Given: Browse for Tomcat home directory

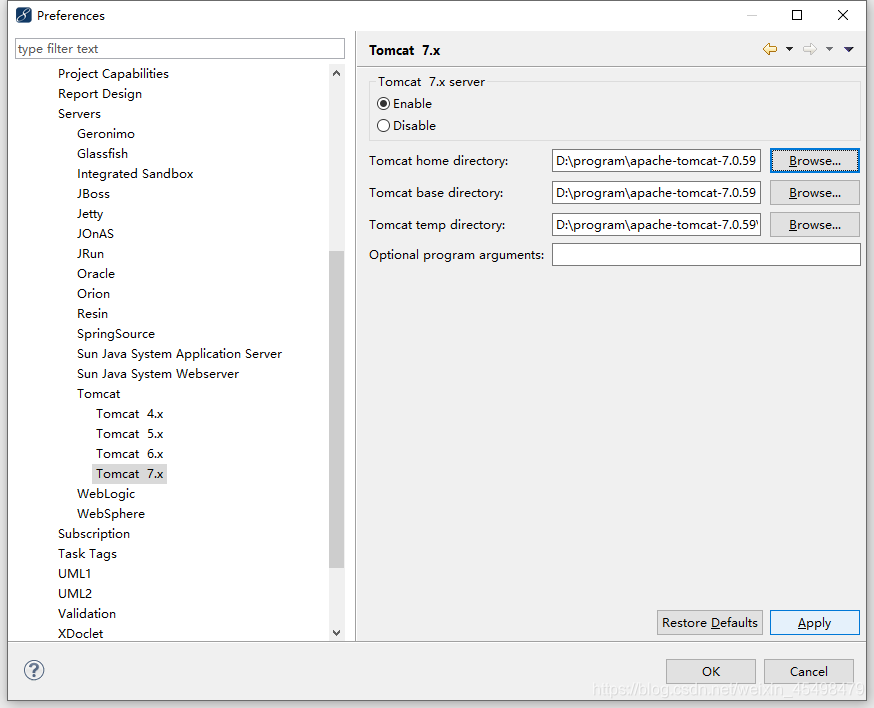Looking at the screenshot, I should pyautogui.click(x=815, y=161).
